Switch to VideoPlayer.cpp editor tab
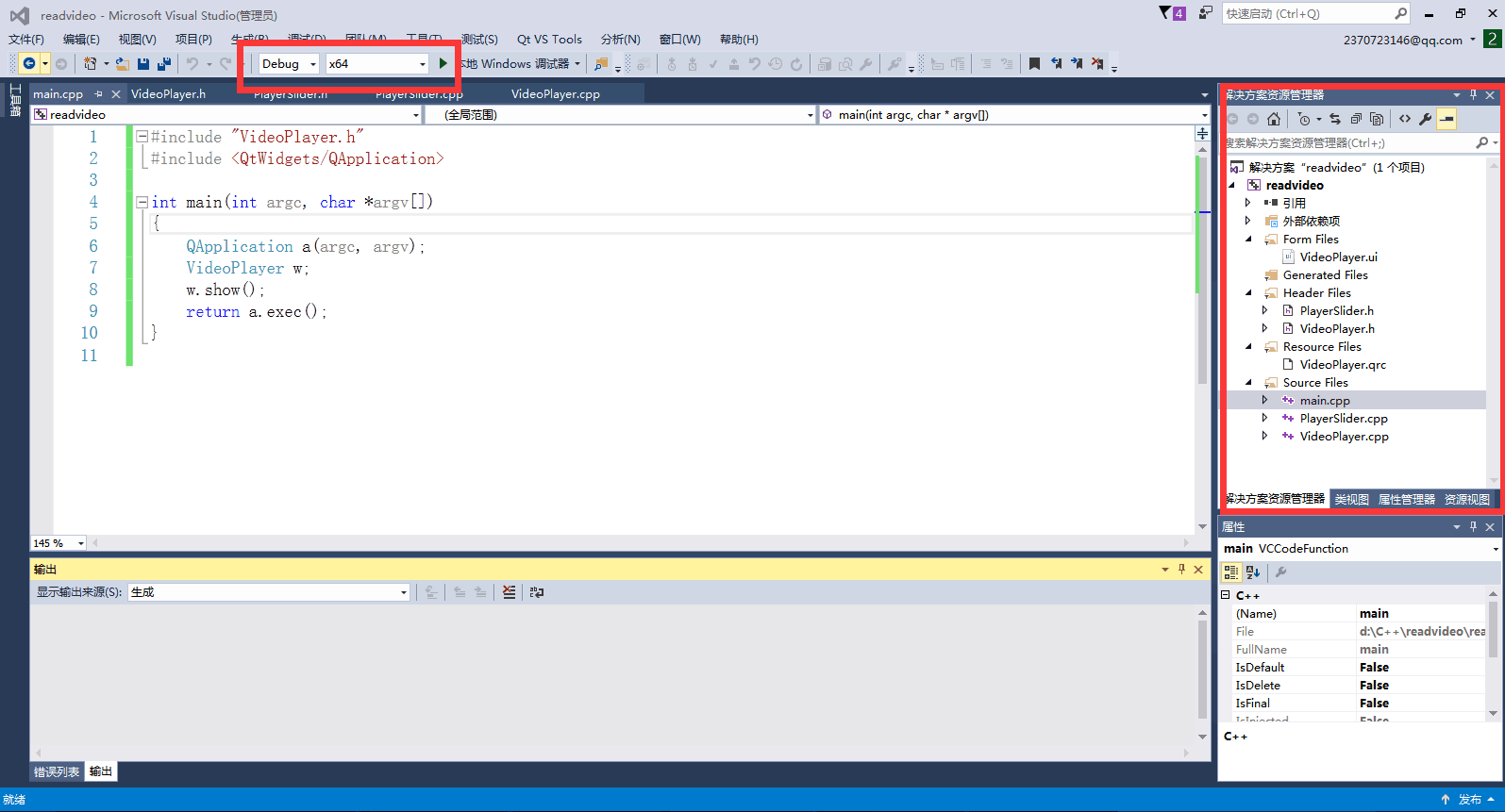 pyautogui.click(x=556, y=94)
